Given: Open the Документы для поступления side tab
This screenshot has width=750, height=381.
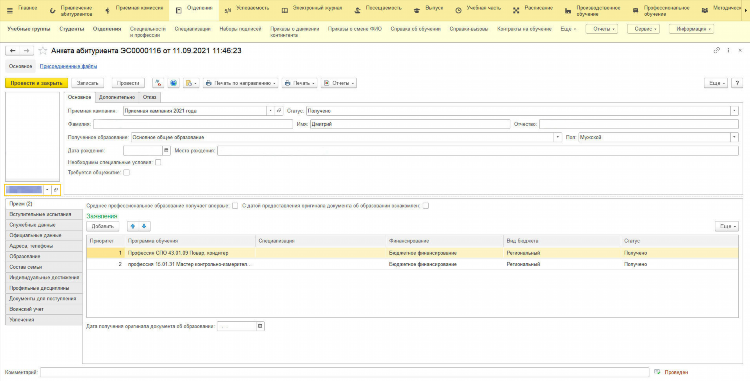Looking at the screenshot, I should 44,298.
